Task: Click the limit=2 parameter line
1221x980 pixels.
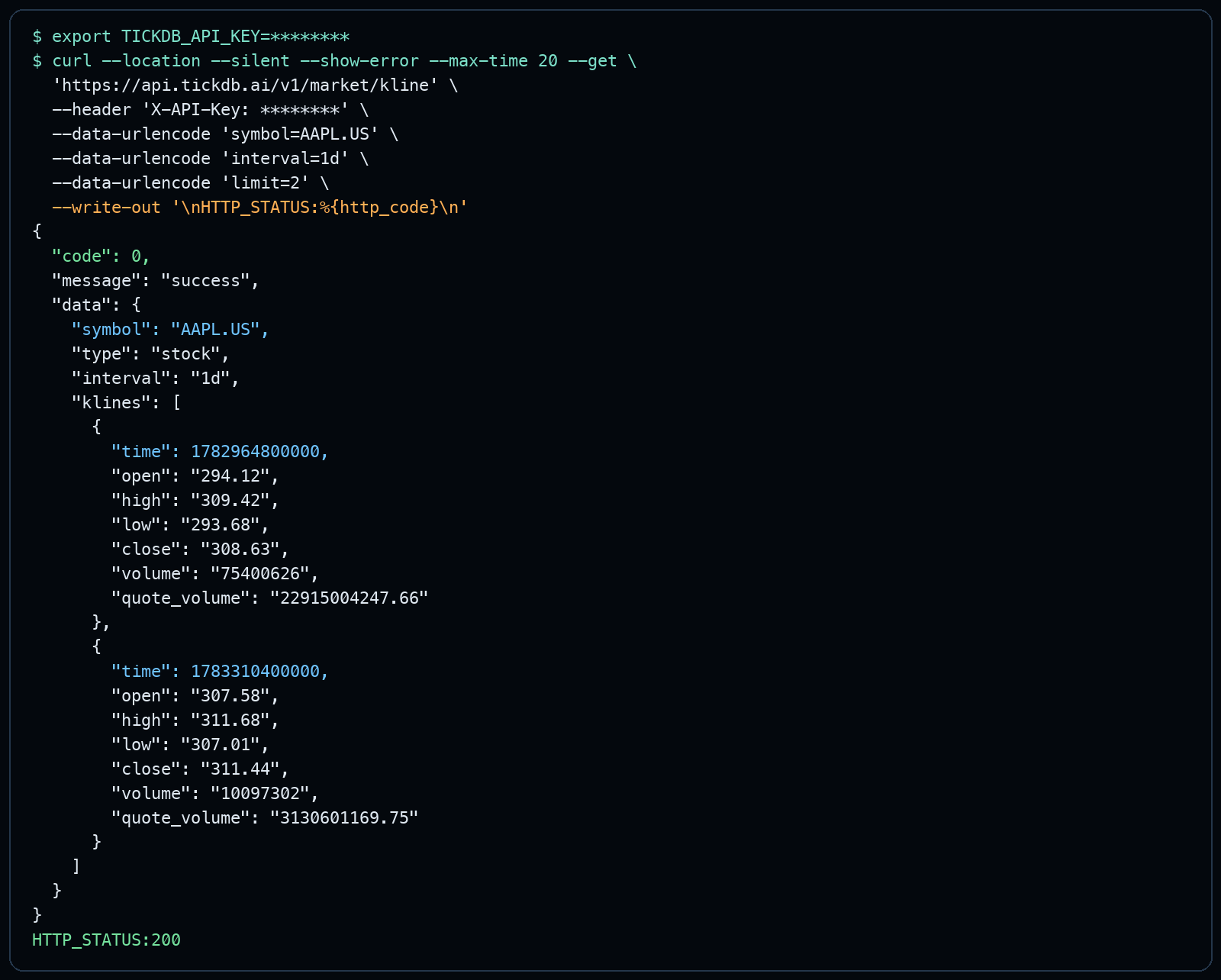Action: tap(191, 183)
